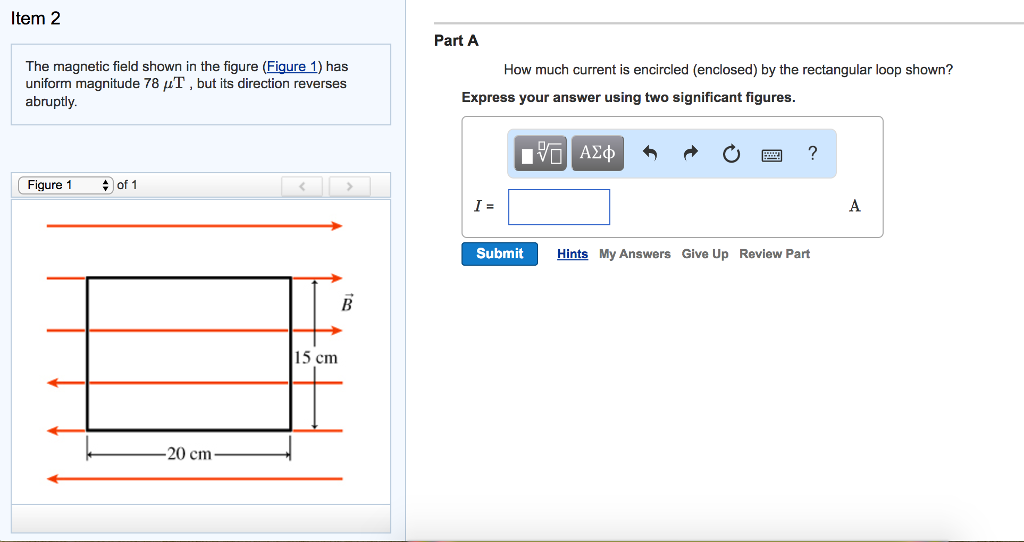Viewport: 1024px width, 542px height.
Task: Click the Give Up link
Action: (x=705, y=254)
